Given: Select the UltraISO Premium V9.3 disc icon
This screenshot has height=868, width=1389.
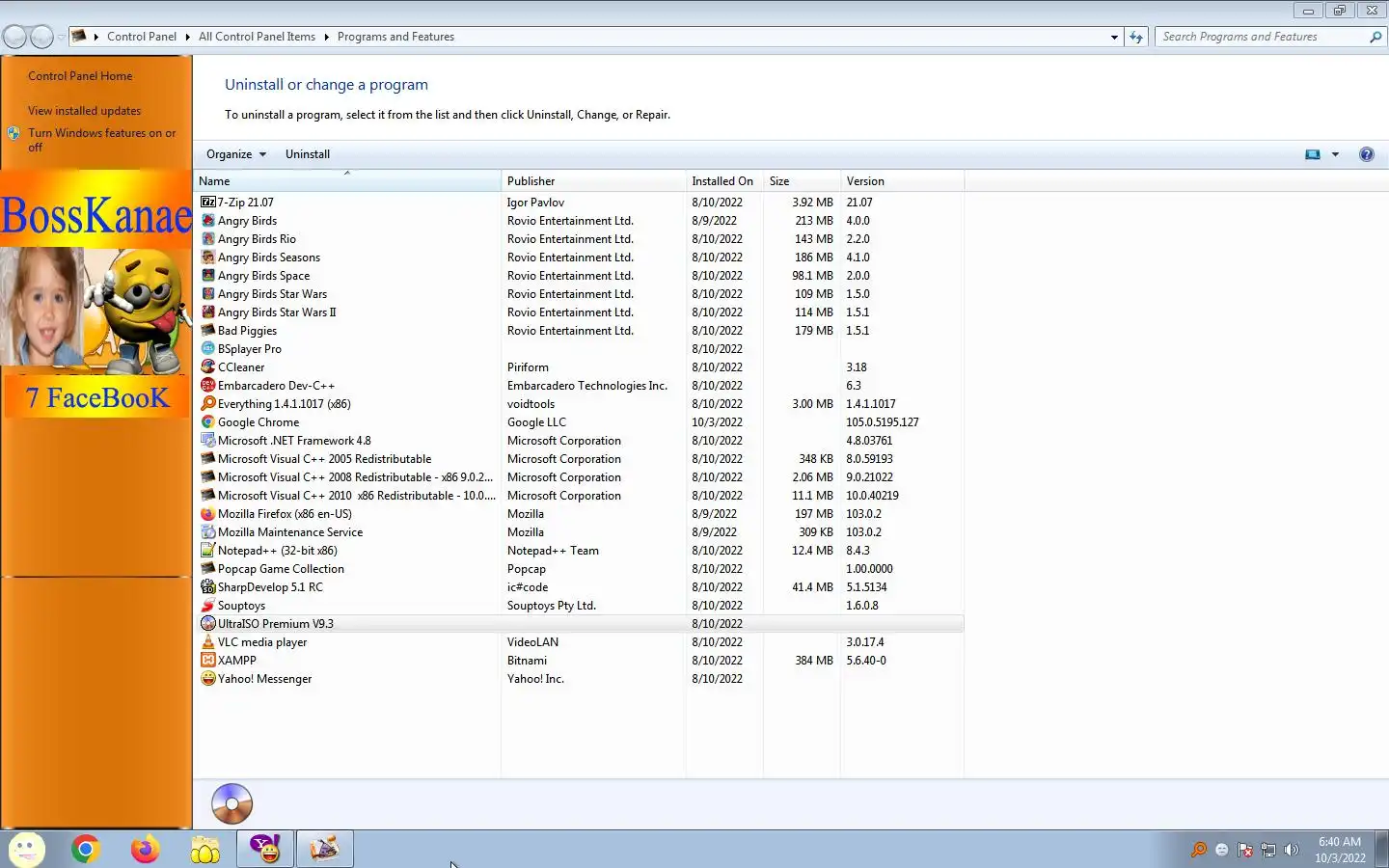Looking at the screenshot, I should click(x=207, y=624).
